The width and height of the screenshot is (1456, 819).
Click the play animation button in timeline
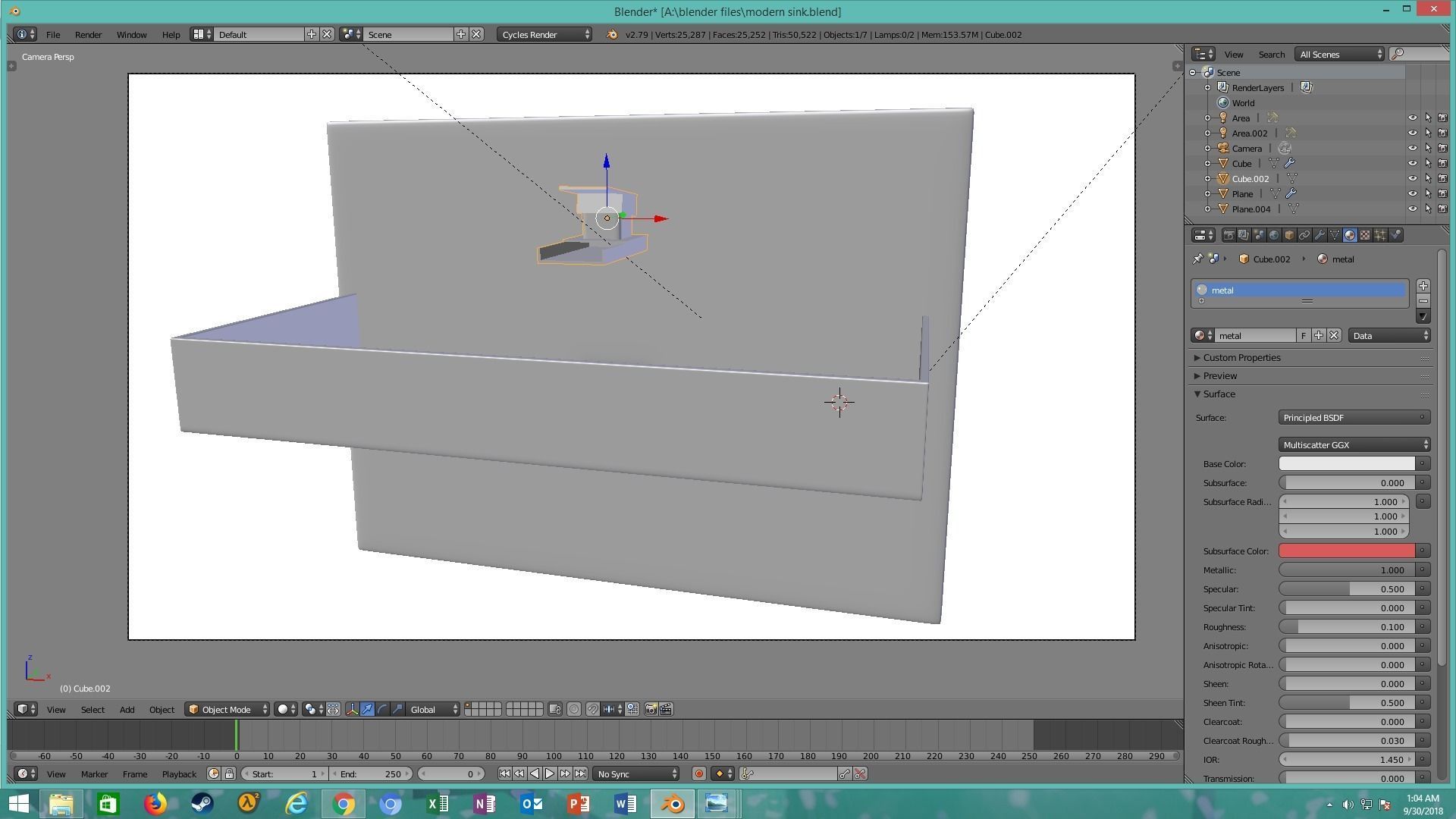click(x=550, y=774)
